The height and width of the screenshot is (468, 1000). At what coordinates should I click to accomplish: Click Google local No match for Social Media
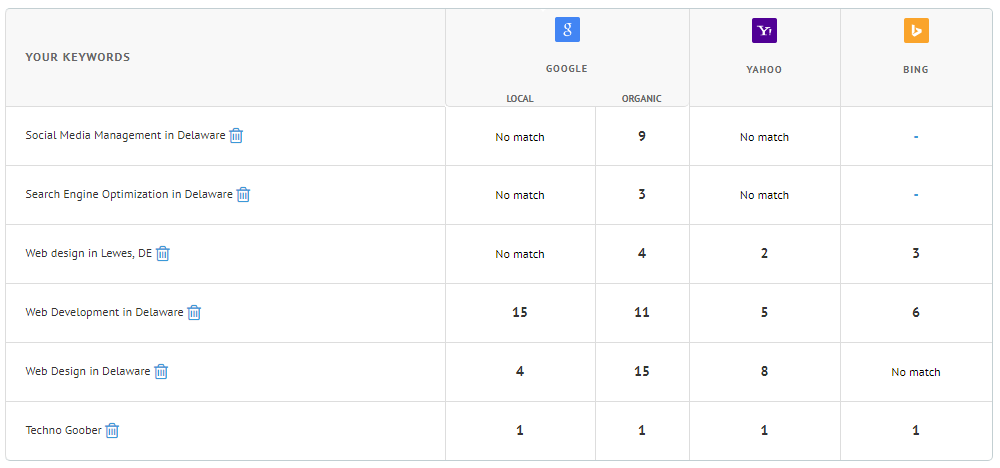pos(520,137)
